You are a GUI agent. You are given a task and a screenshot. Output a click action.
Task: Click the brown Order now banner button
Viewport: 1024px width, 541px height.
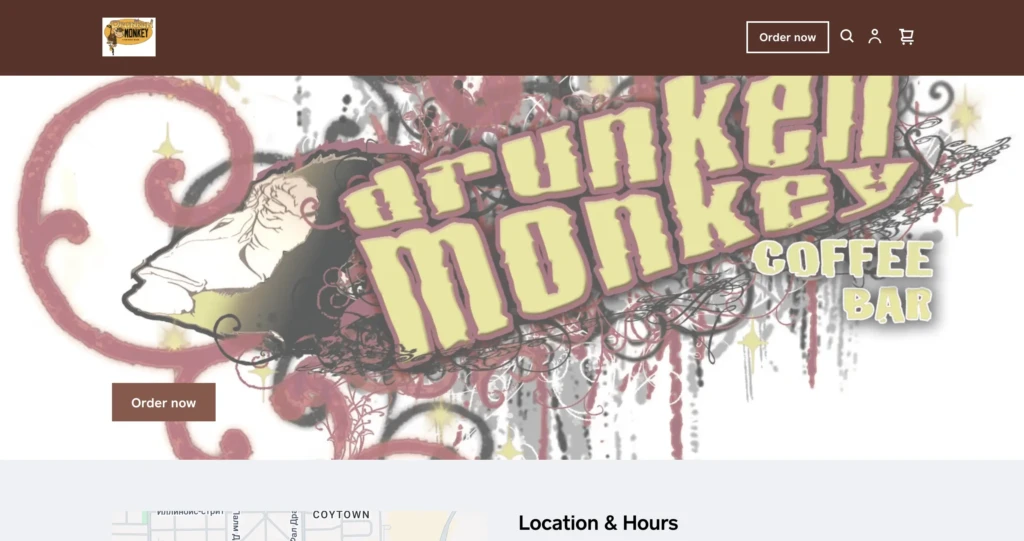163,402
